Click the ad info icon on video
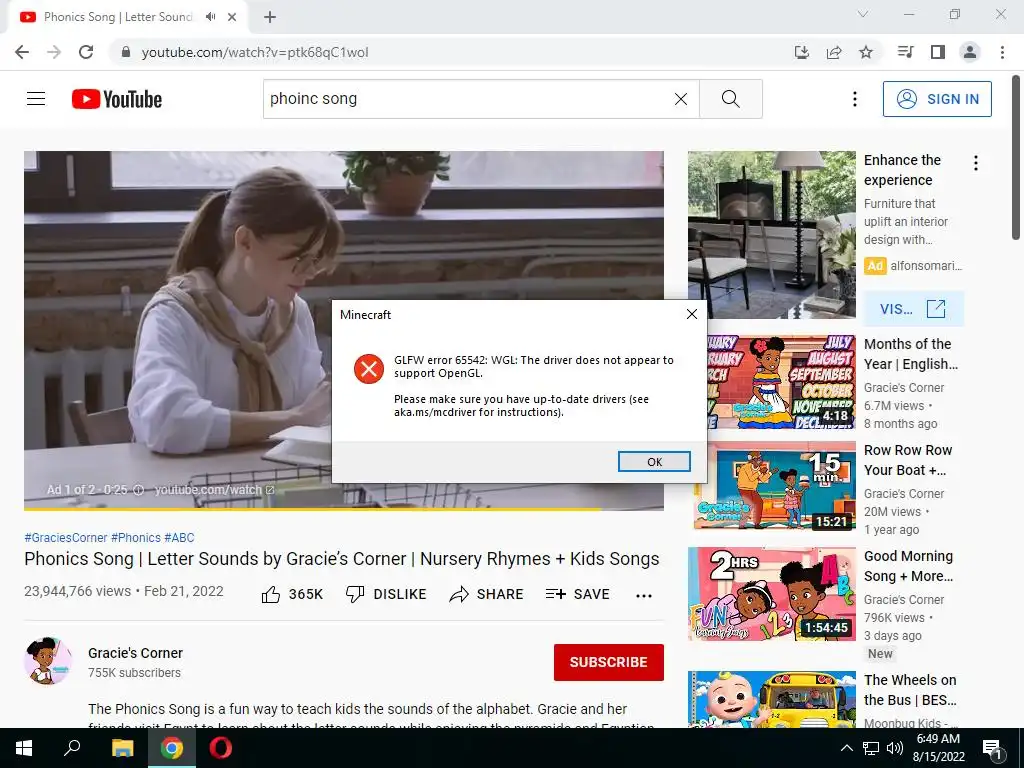 click(138, 490)
